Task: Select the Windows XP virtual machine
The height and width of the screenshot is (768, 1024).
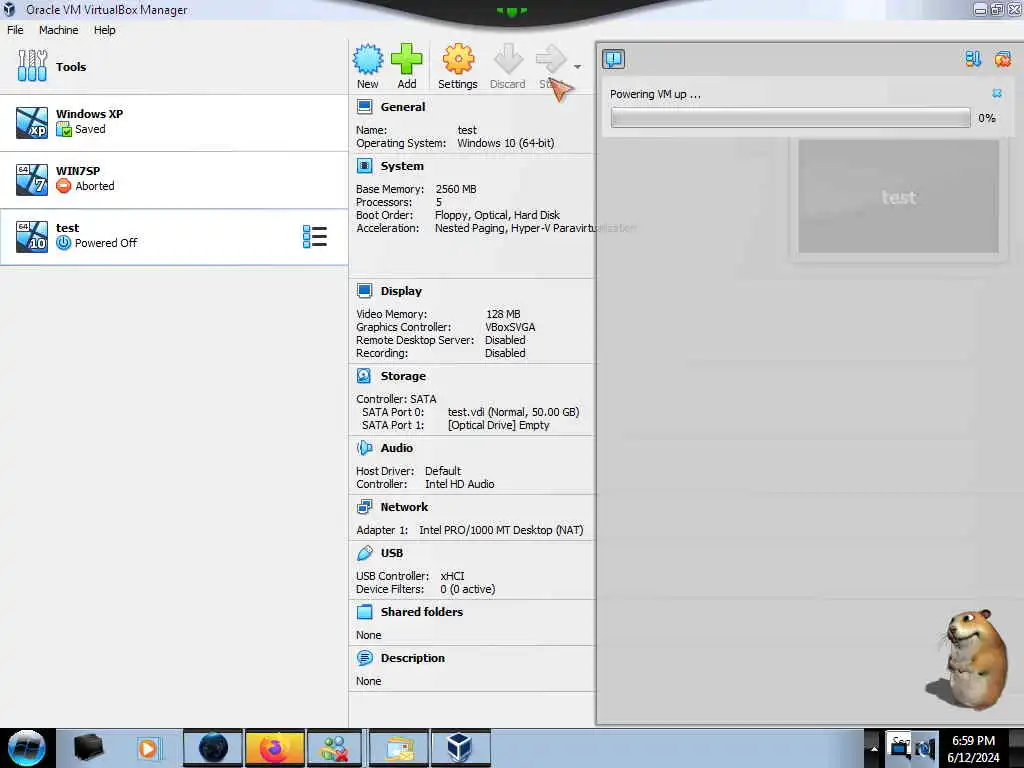Action: pyautogui.click(x=174, y=122)
